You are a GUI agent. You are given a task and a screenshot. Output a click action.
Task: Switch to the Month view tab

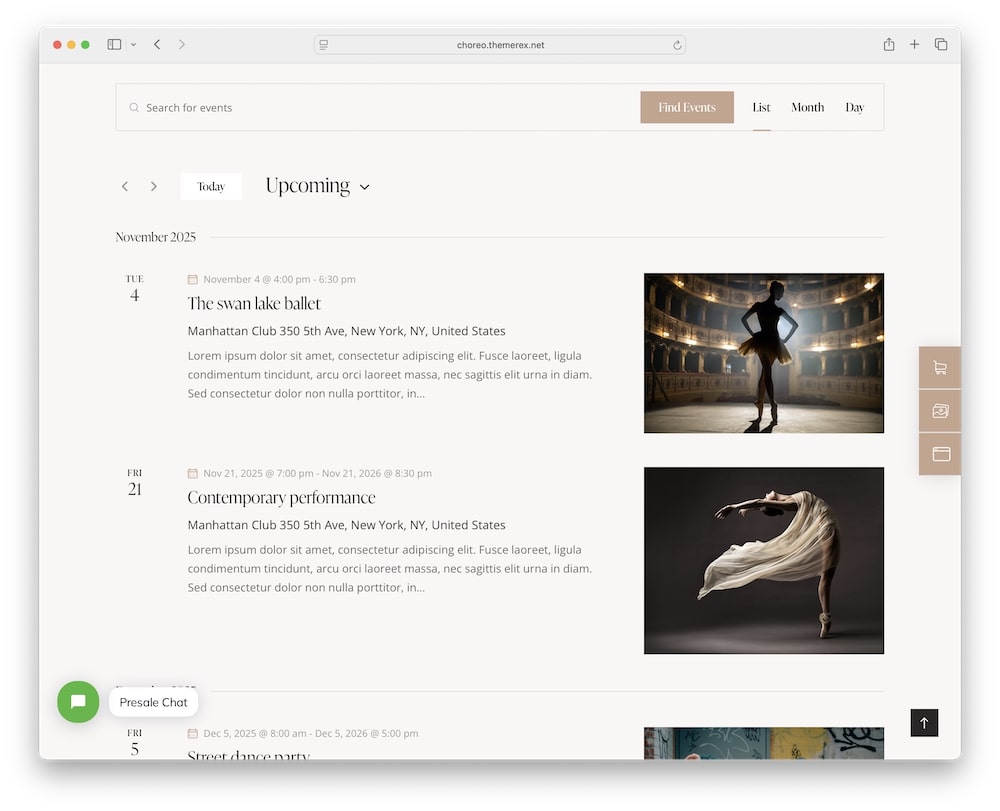tap(807, 107)
